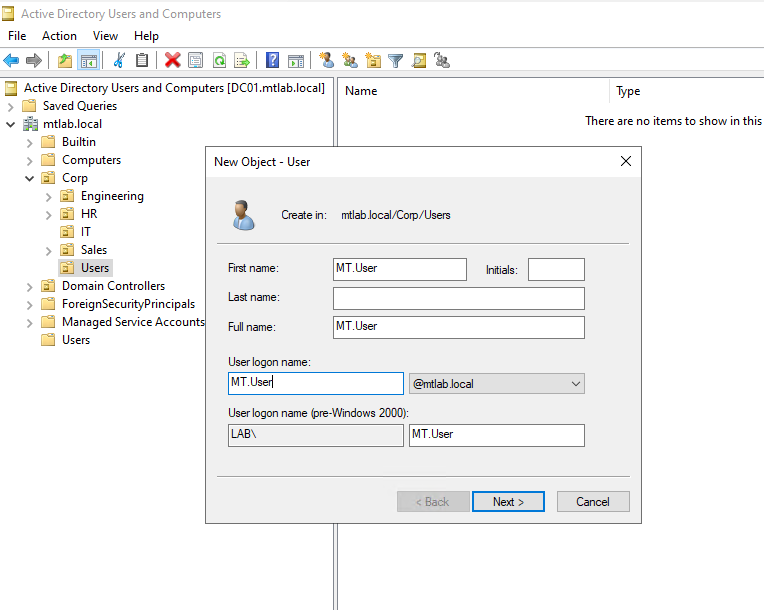Open the Help menu

(146, 36)
